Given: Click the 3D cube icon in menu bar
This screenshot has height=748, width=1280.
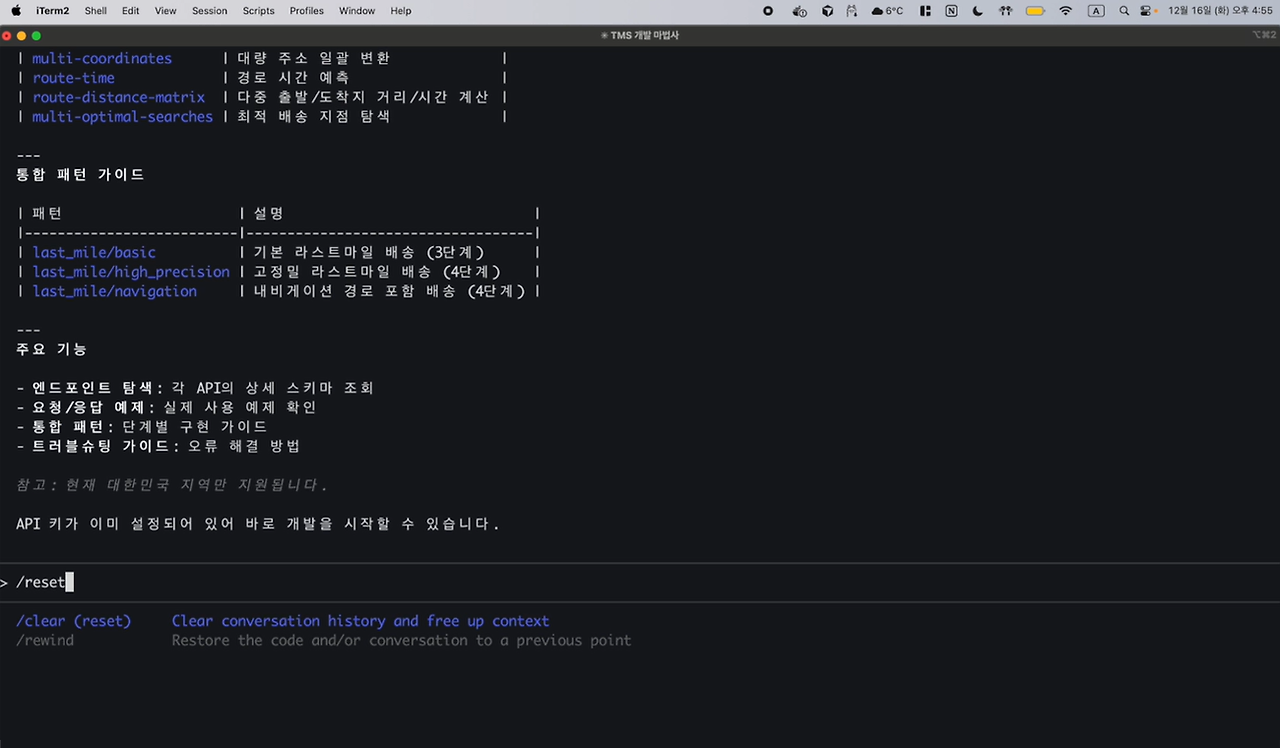Looking at the screenshot, I should point(828,11).
